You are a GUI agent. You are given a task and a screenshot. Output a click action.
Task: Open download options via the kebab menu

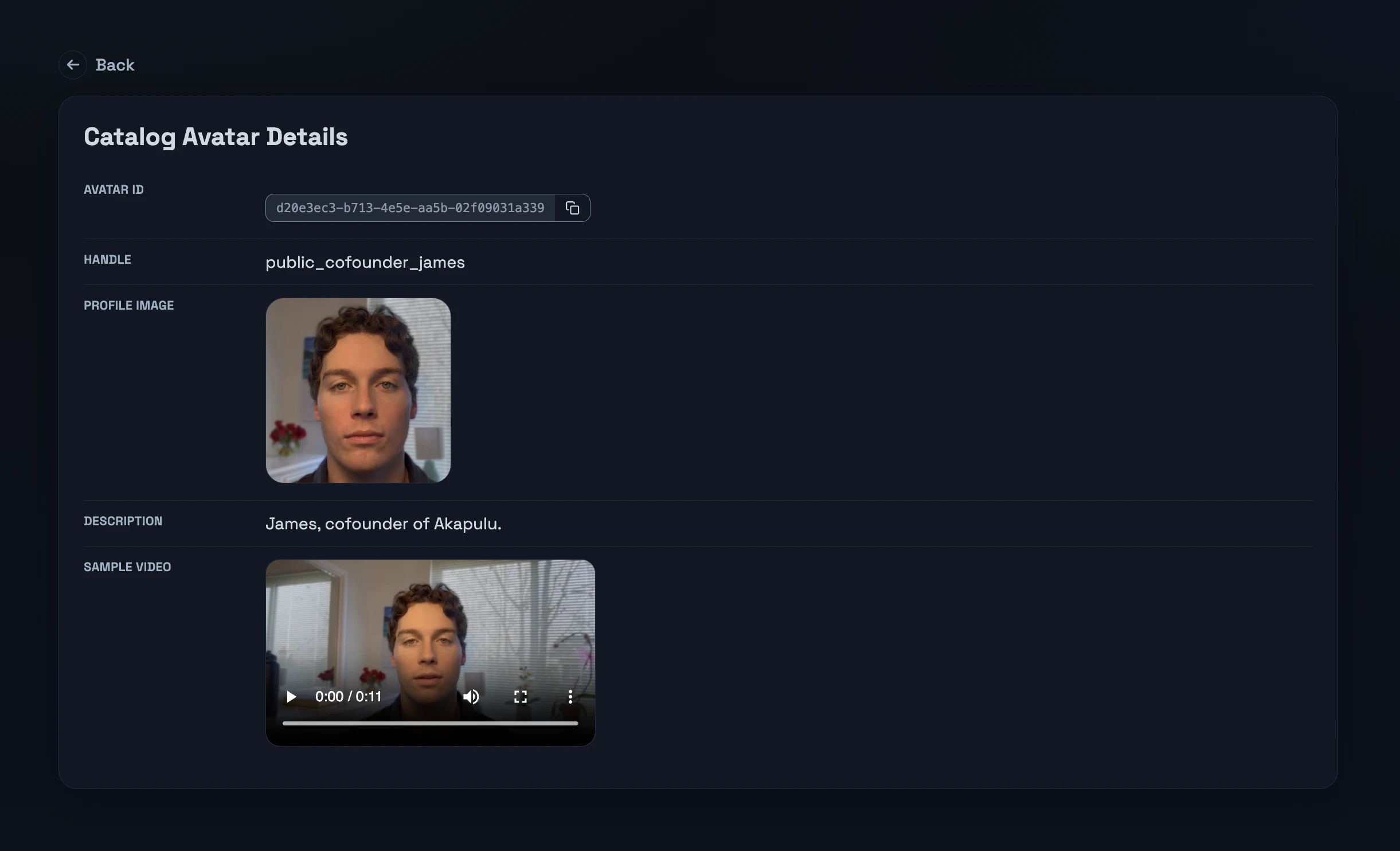[x=570, y=696]
